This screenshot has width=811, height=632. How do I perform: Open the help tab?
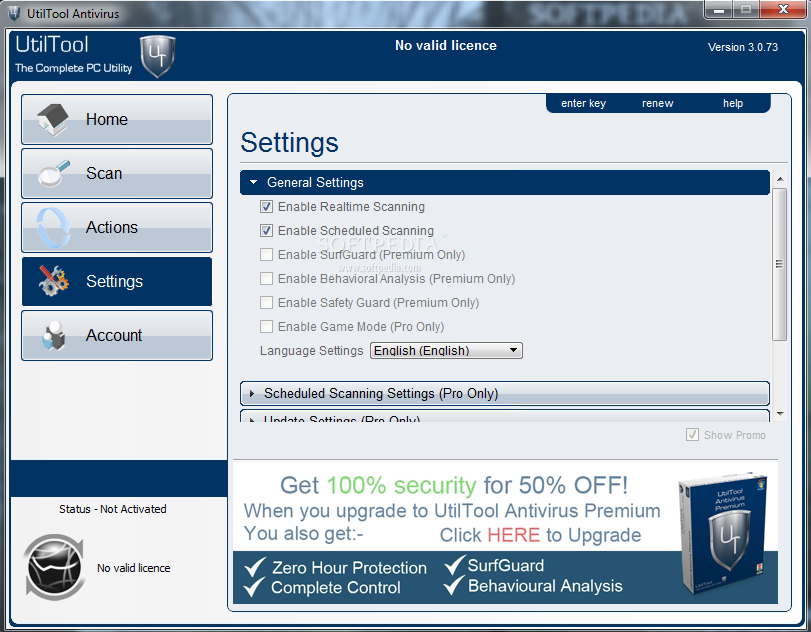[x=733, y=103]
